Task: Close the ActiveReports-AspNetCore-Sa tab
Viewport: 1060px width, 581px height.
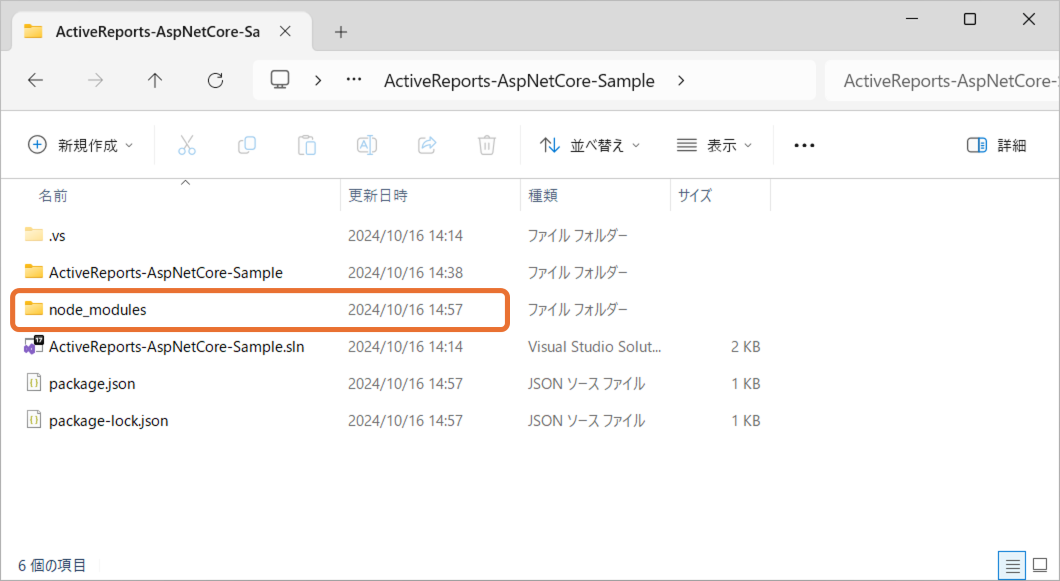Action: 285,31
